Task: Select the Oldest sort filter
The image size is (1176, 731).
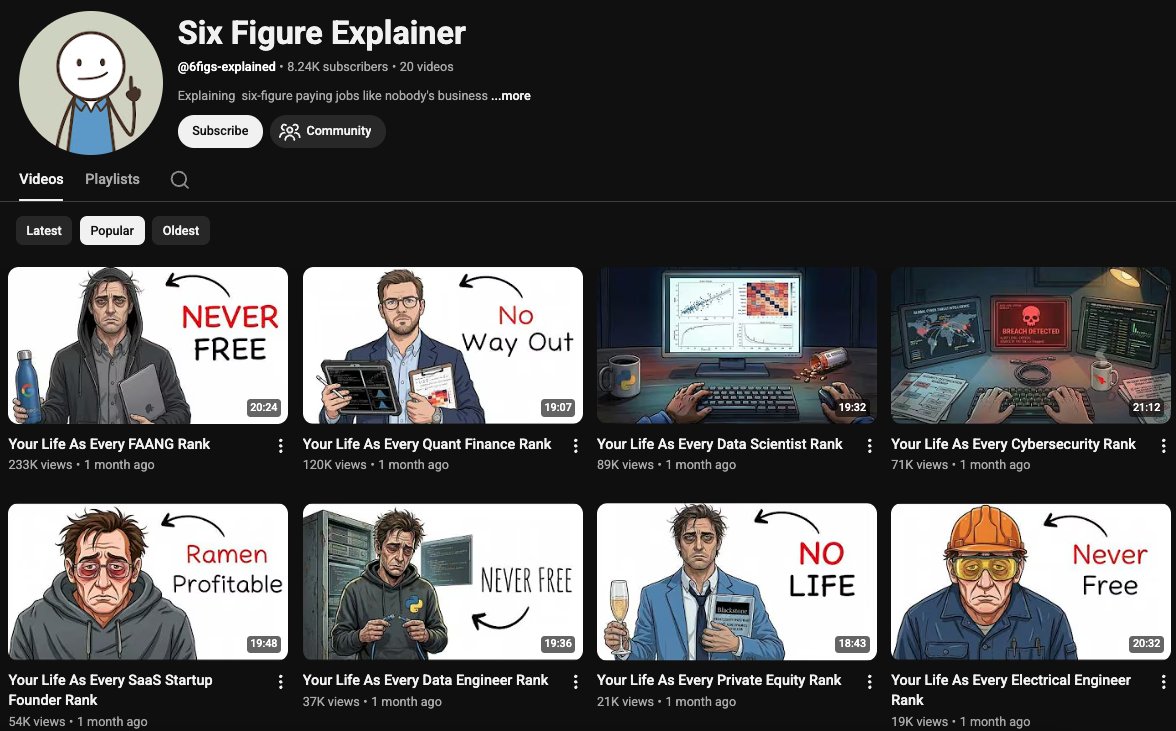Action: 181,230
